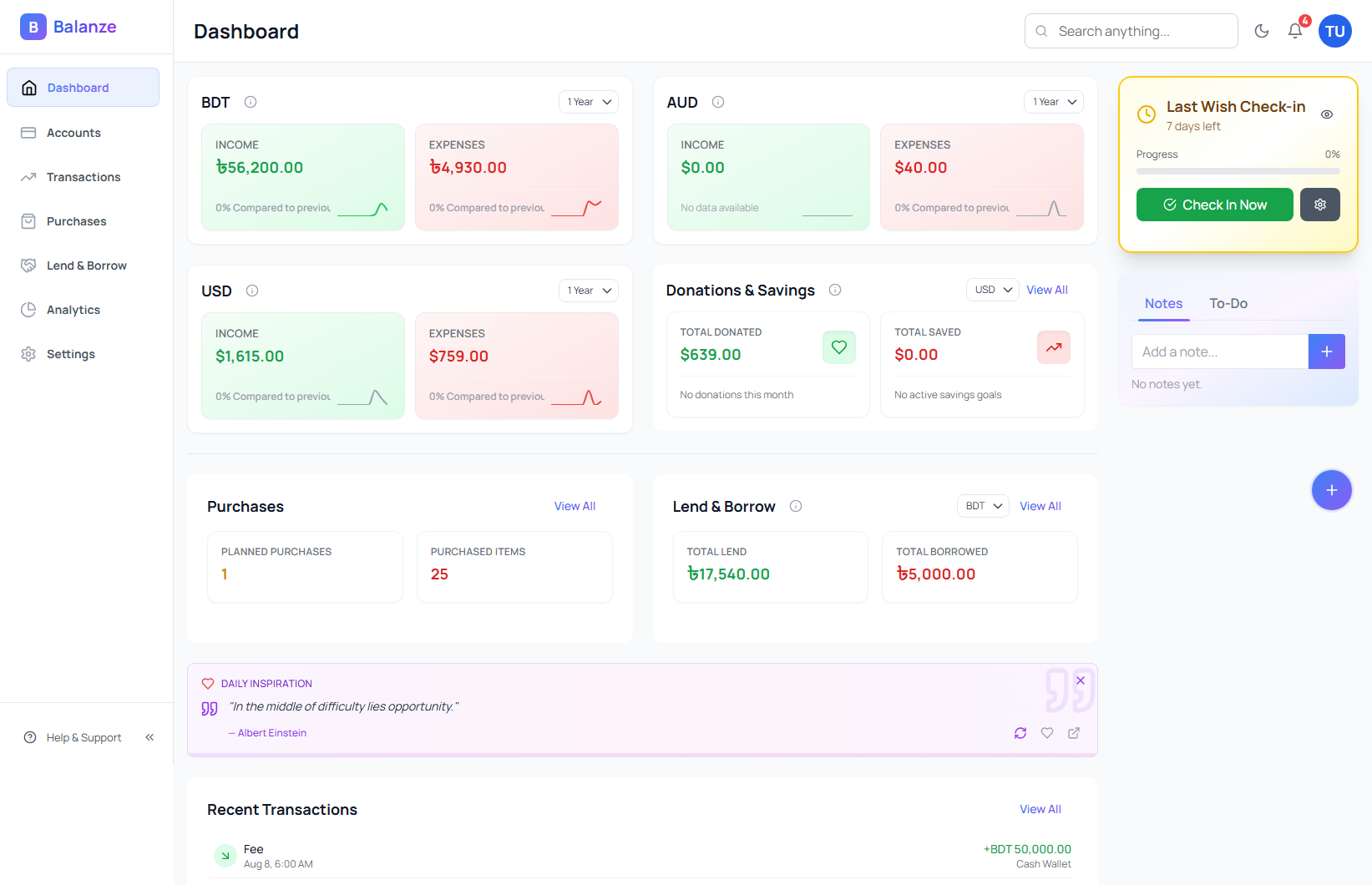
Task: Click the Add a note input field
Action: coord(1219,351)
